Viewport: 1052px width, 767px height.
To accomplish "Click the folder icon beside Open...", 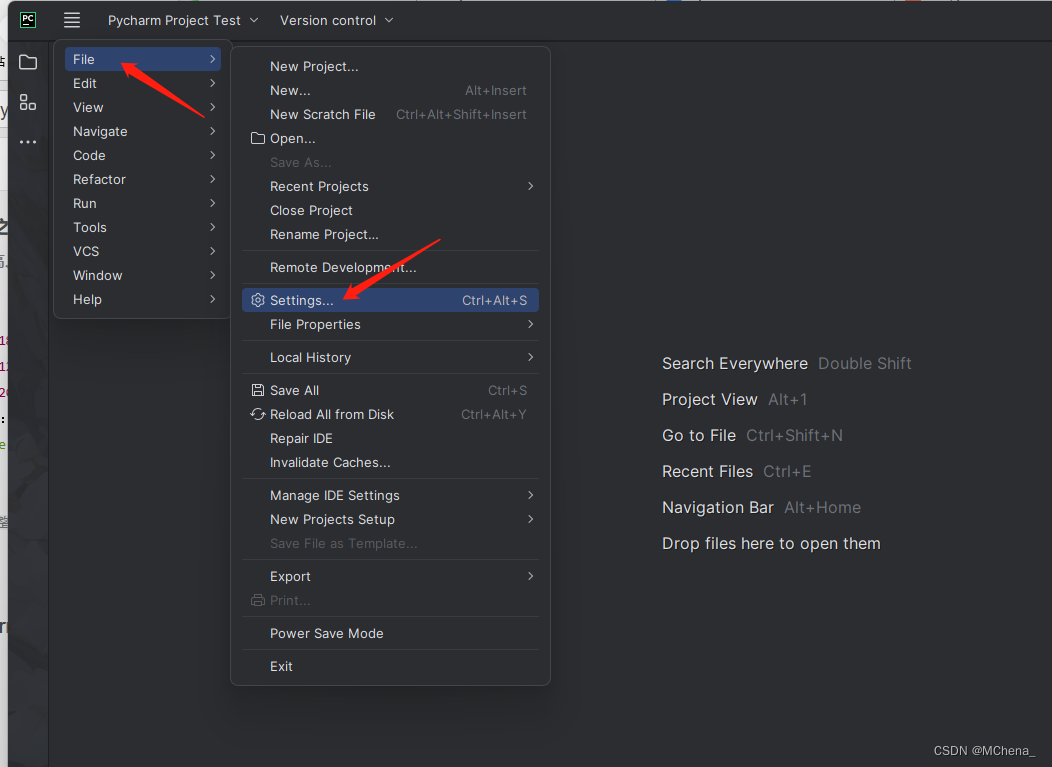I will coord(258,138).
